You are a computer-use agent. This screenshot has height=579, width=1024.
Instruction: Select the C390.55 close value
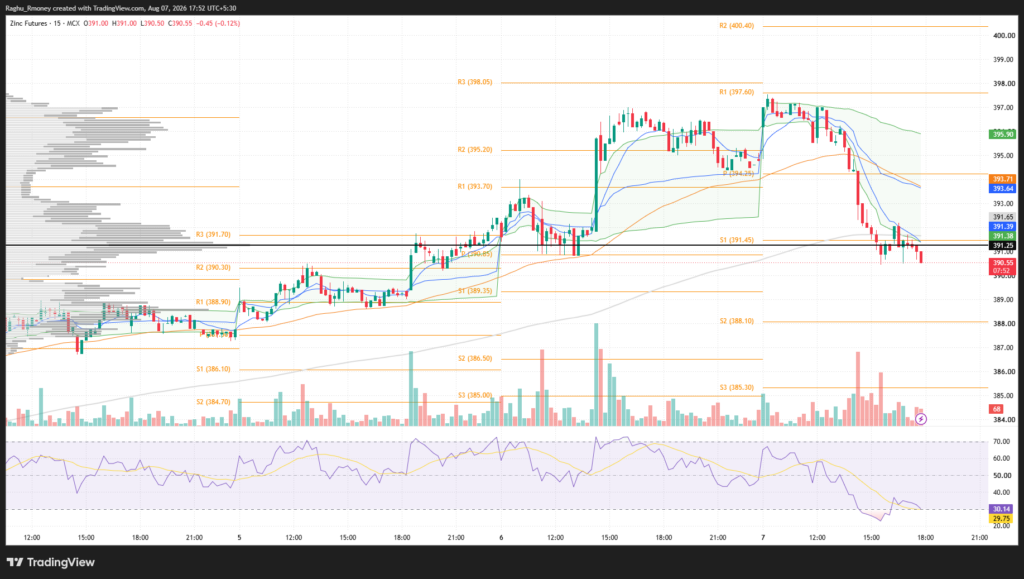pos(180,23)
